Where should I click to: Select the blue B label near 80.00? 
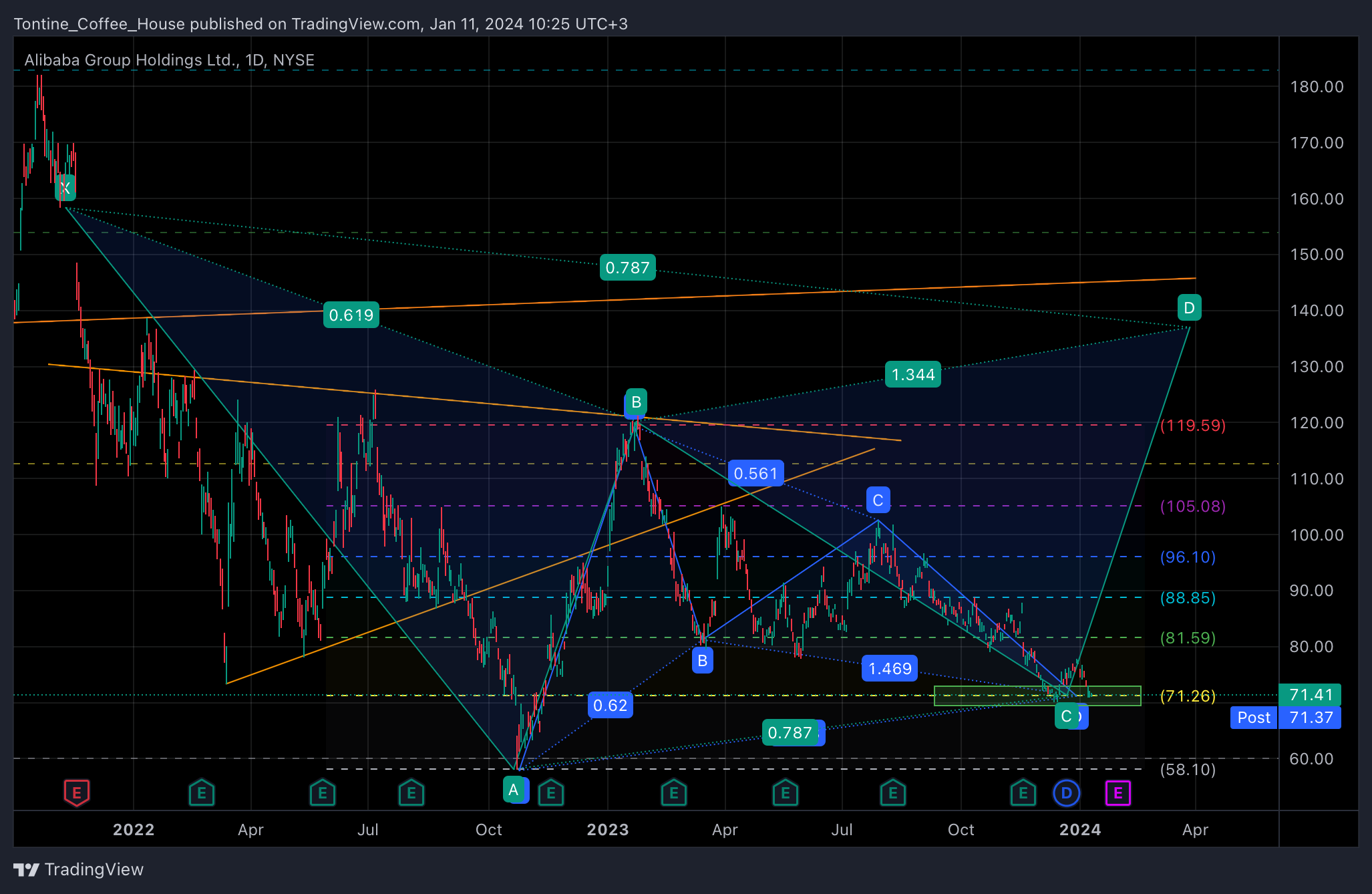[x=703, y=661]
